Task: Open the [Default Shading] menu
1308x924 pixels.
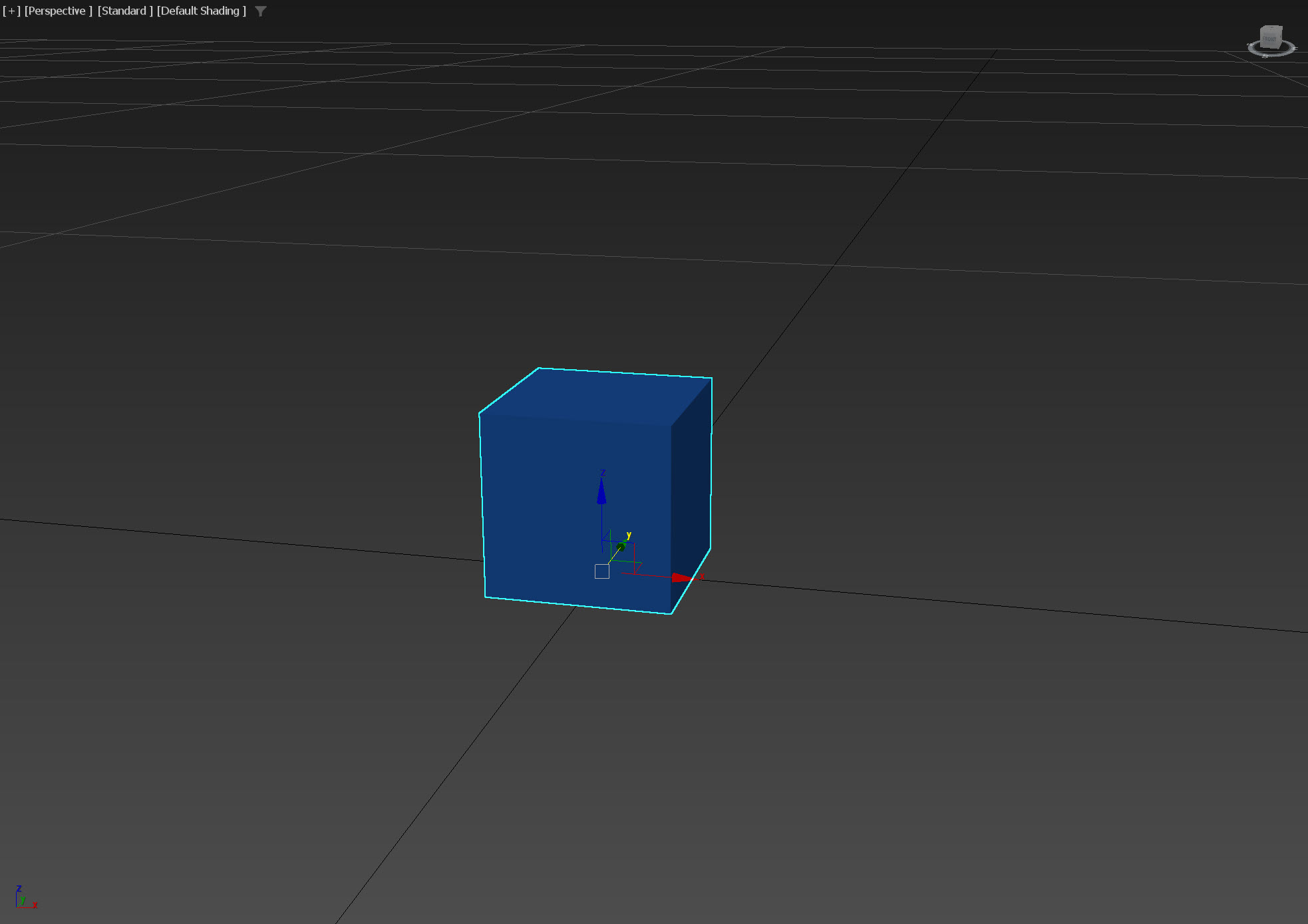Action: (201, 11)
